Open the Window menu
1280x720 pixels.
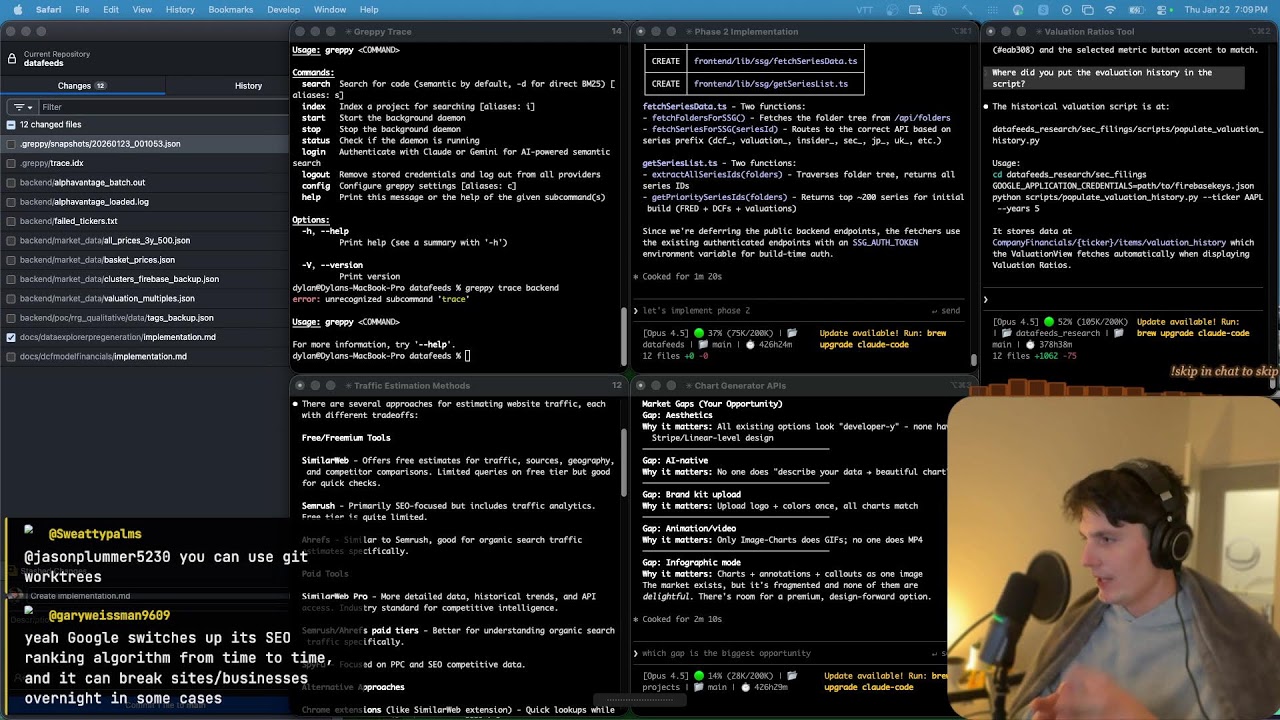(x=330, y=10)
